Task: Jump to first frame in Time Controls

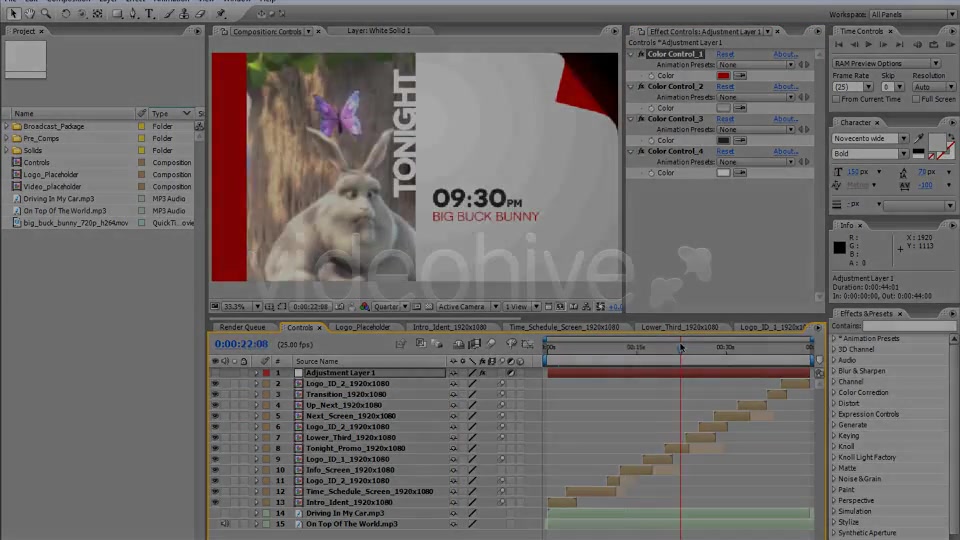Action: pos(839,45)
